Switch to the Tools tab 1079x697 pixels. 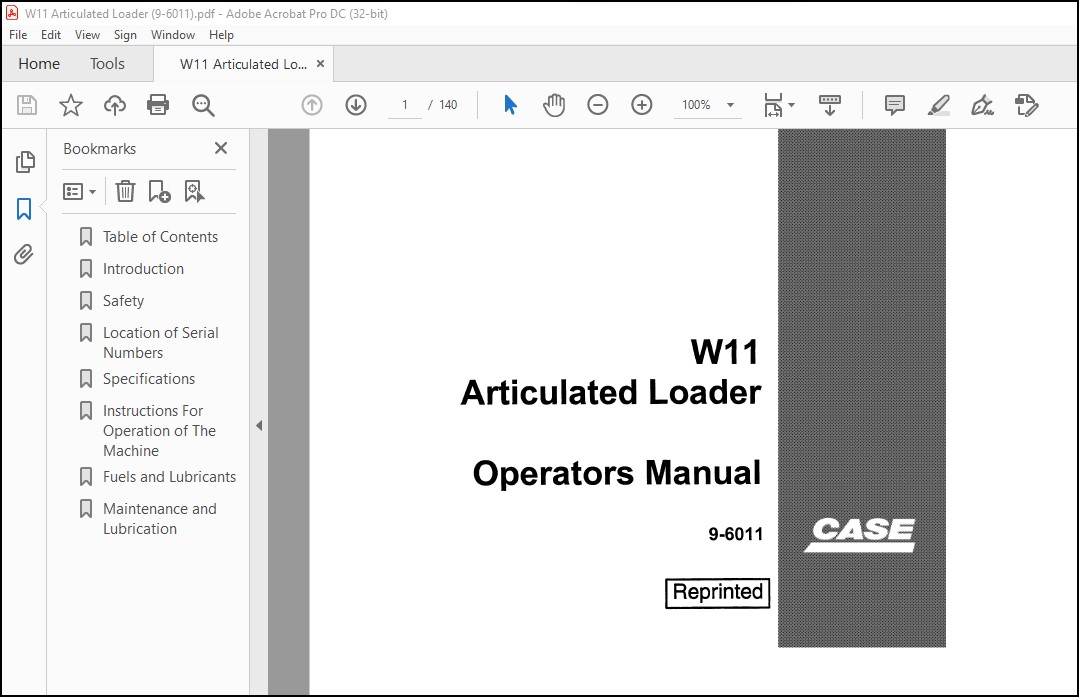click(107, 64)
